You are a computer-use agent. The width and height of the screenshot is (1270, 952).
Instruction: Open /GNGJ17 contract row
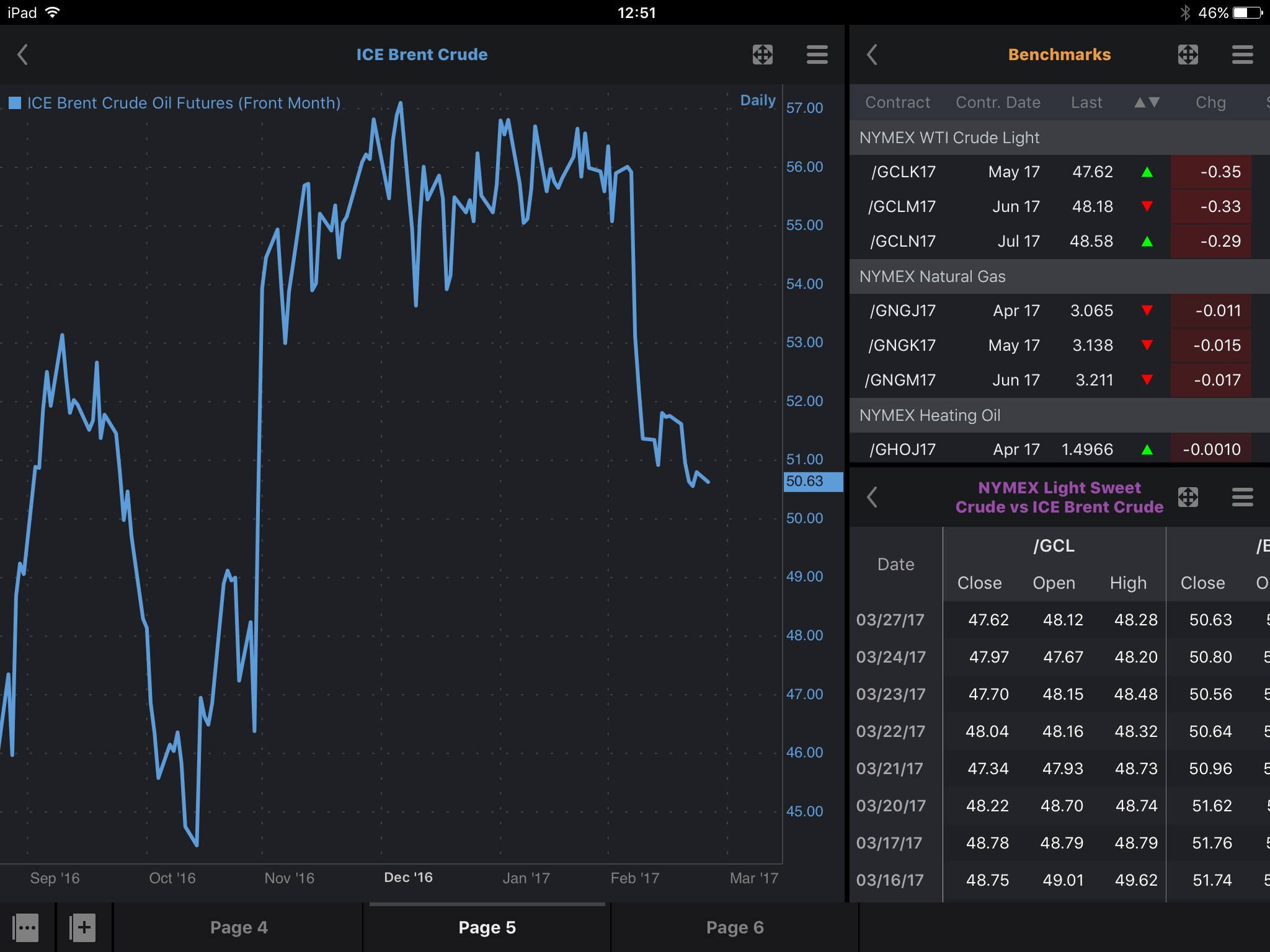point(1060,311)
